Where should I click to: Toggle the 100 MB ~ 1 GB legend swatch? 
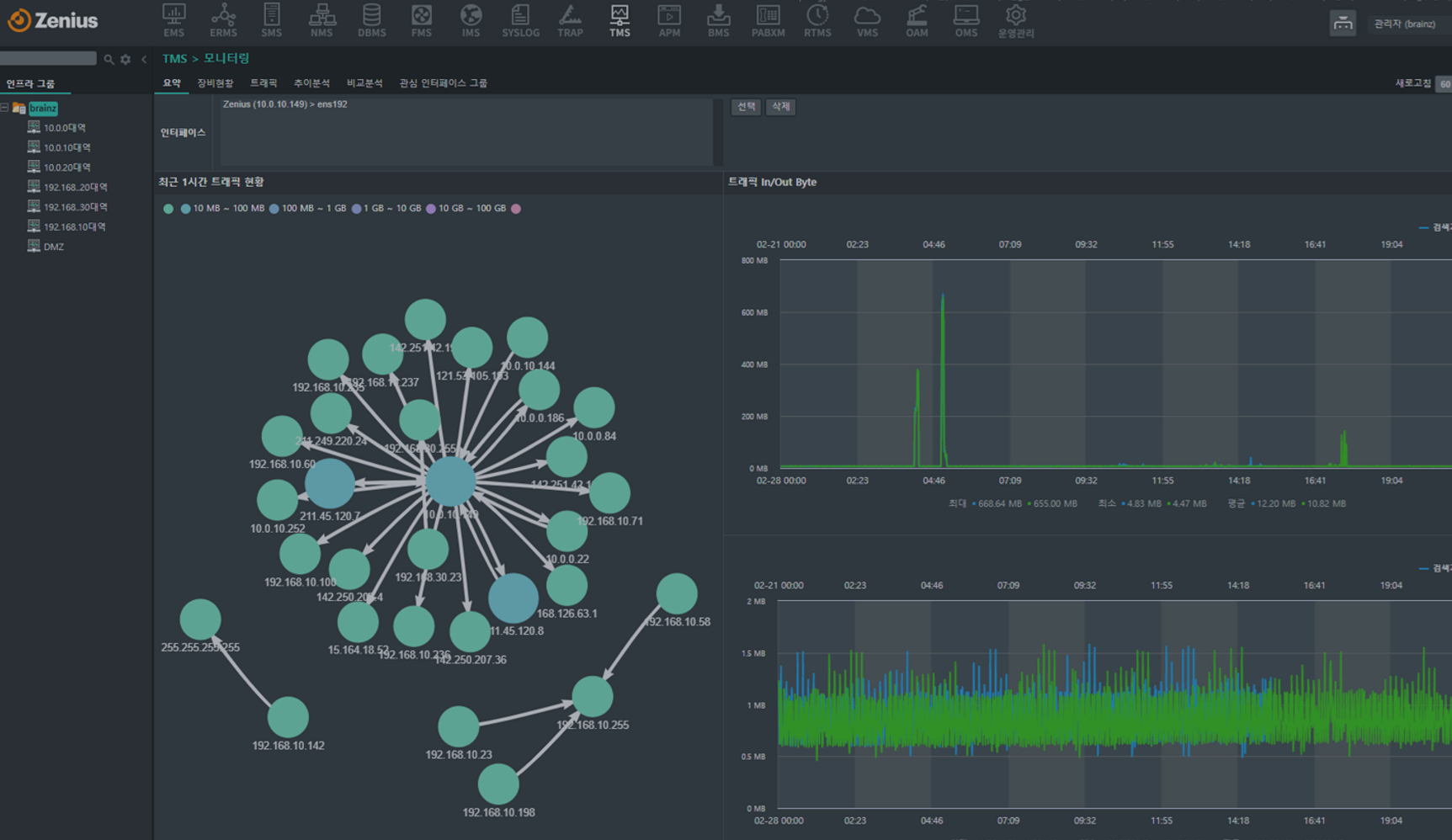[x=274, y=209]
